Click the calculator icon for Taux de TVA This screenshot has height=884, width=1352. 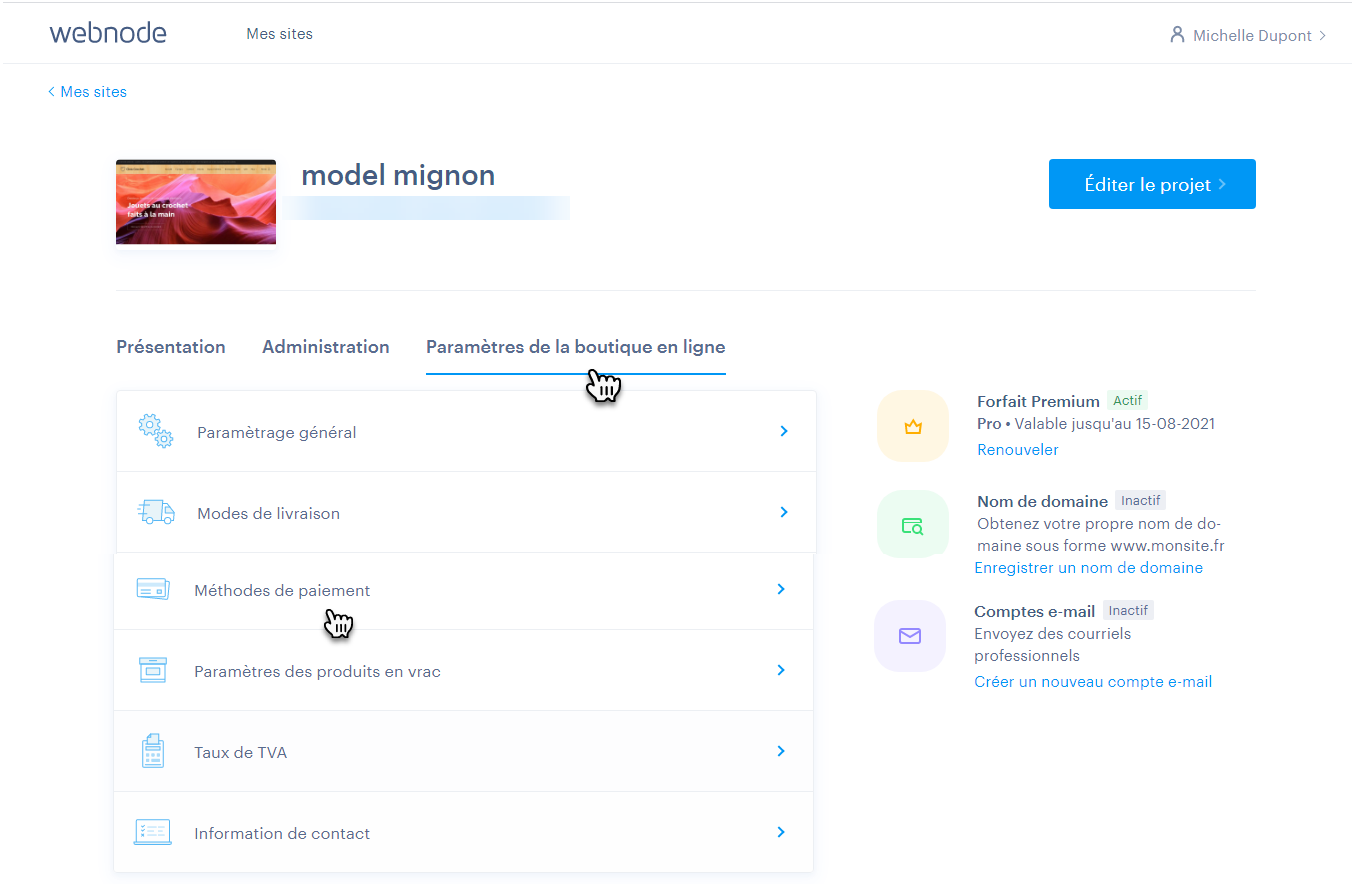[x=152, y=751]
